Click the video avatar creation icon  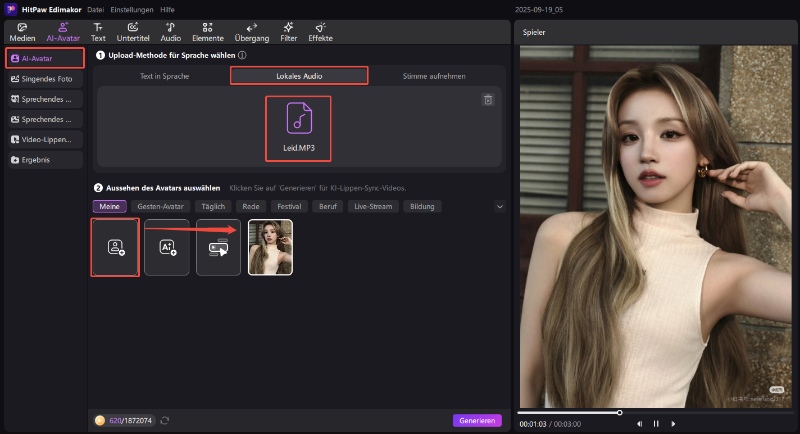218,247
